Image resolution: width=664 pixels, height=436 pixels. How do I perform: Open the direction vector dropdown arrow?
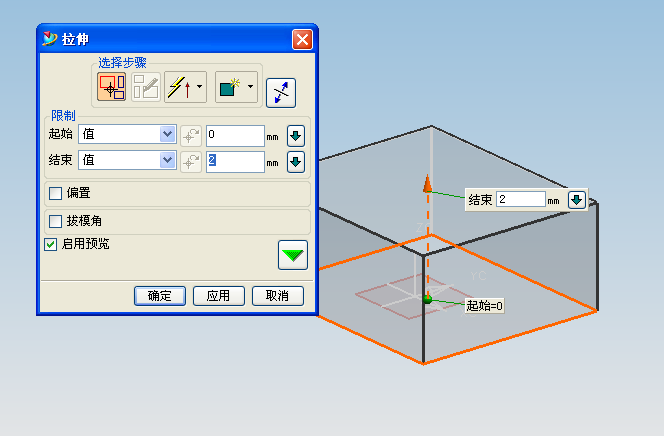[x=199, y=87]
